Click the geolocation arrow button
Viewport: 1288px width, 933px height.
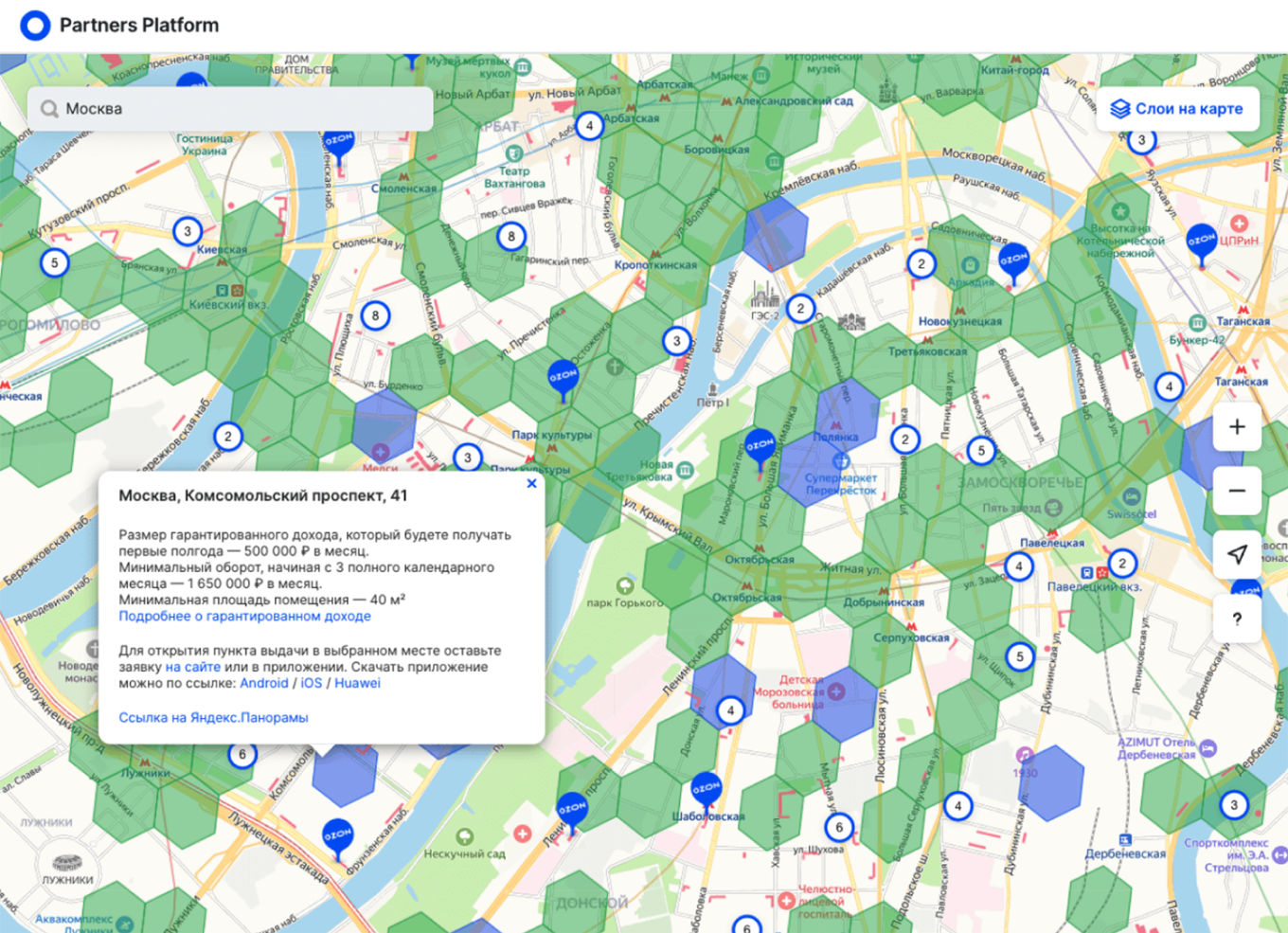(1236, 555)
